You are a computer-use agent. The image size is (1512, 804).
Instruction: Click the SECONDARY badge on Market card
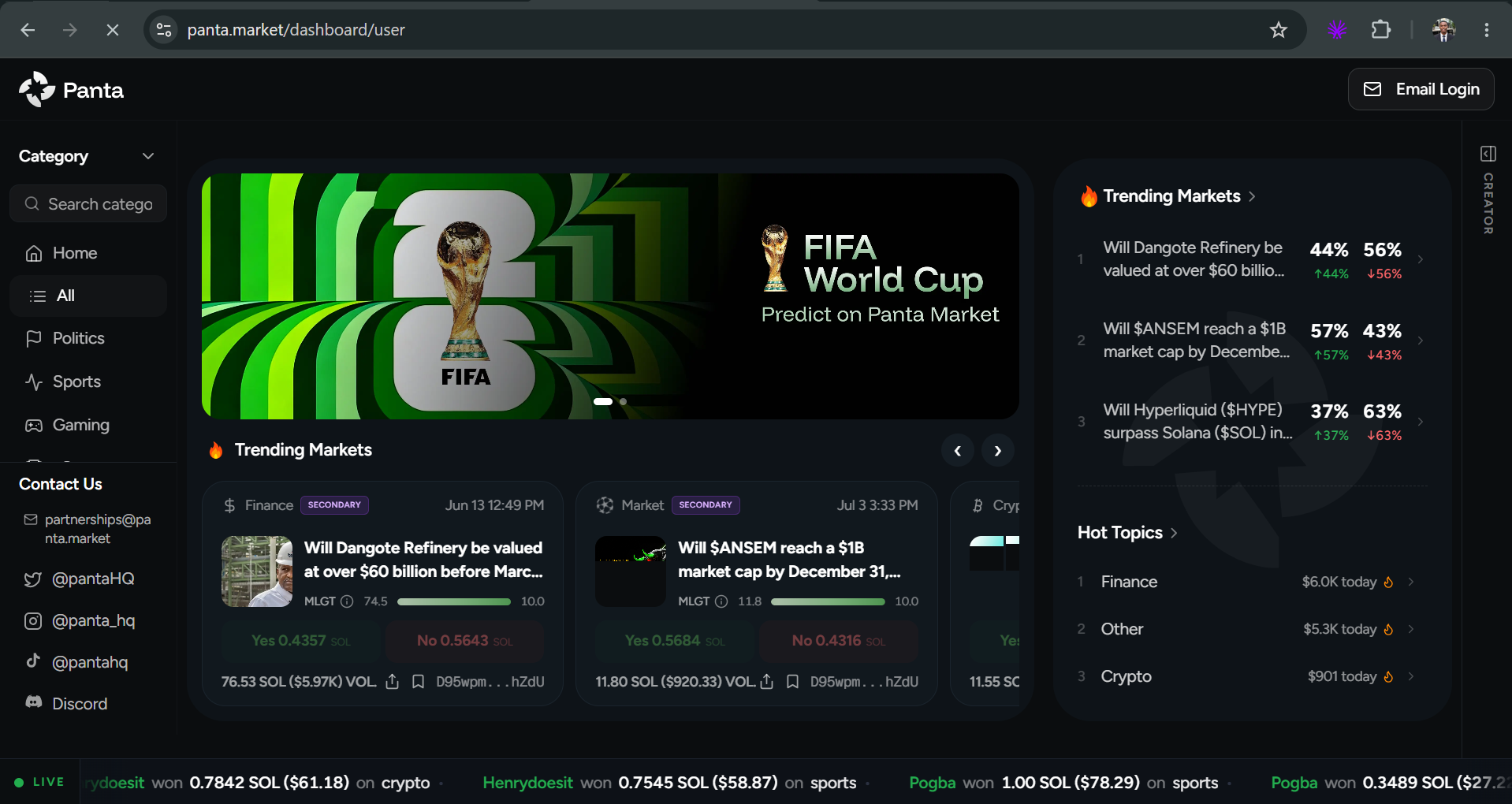tap(706, 504)
